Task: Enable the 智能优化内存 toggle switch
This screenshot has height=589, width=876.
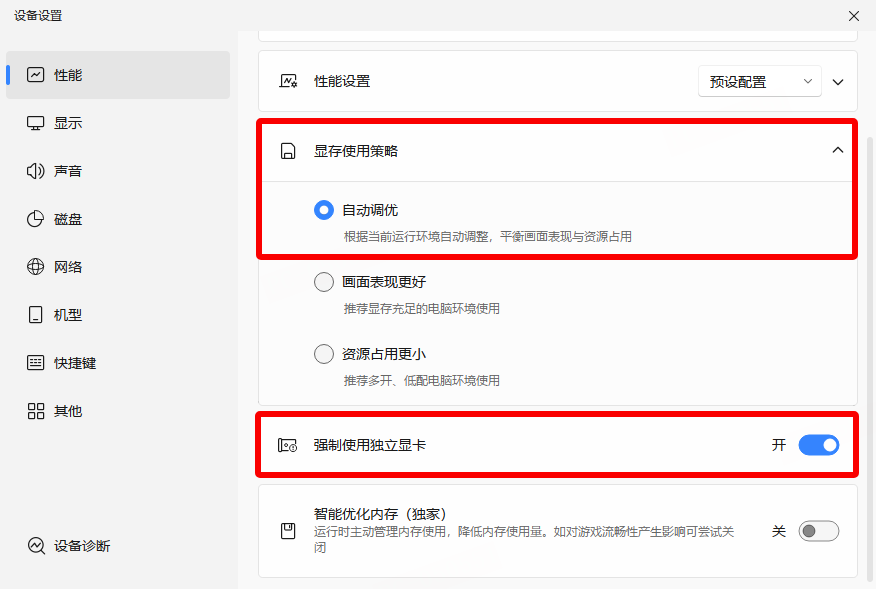Action: click(818, 531)
